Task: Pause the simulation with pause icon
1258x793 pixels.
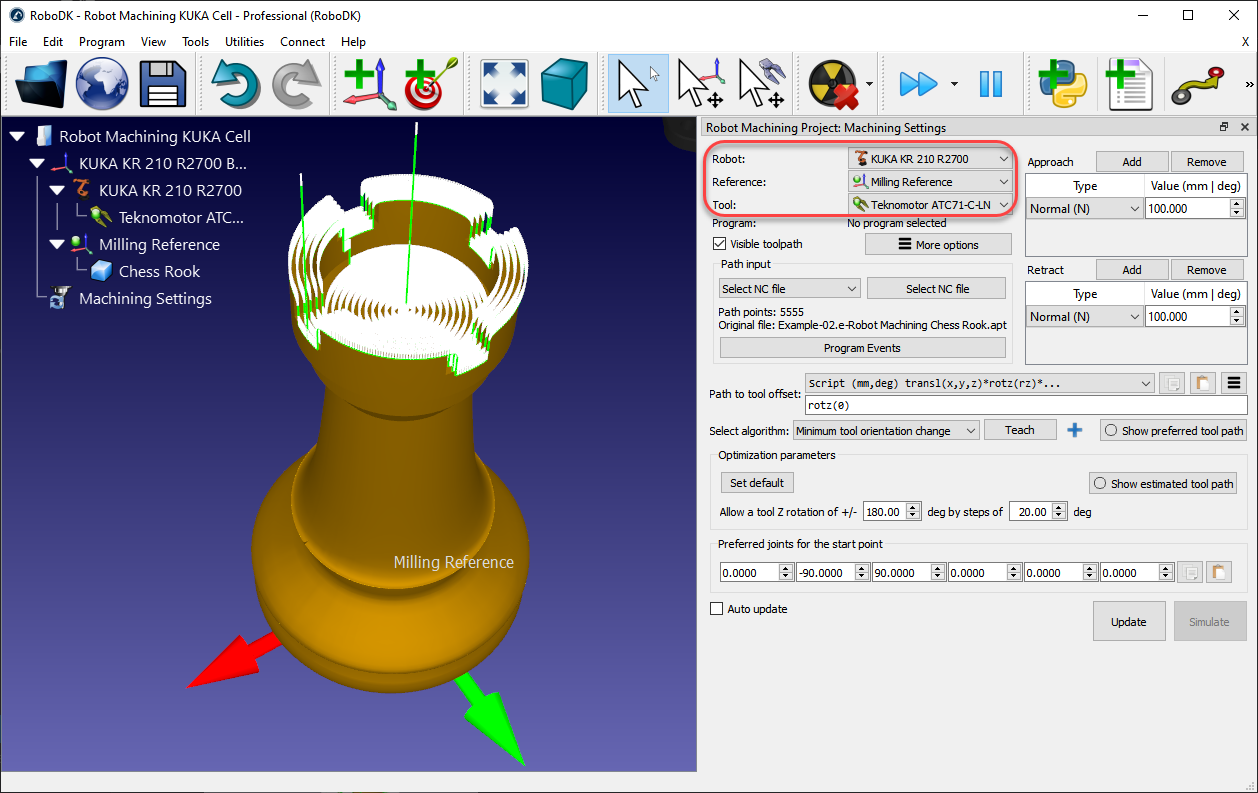Action: point(991,84)
